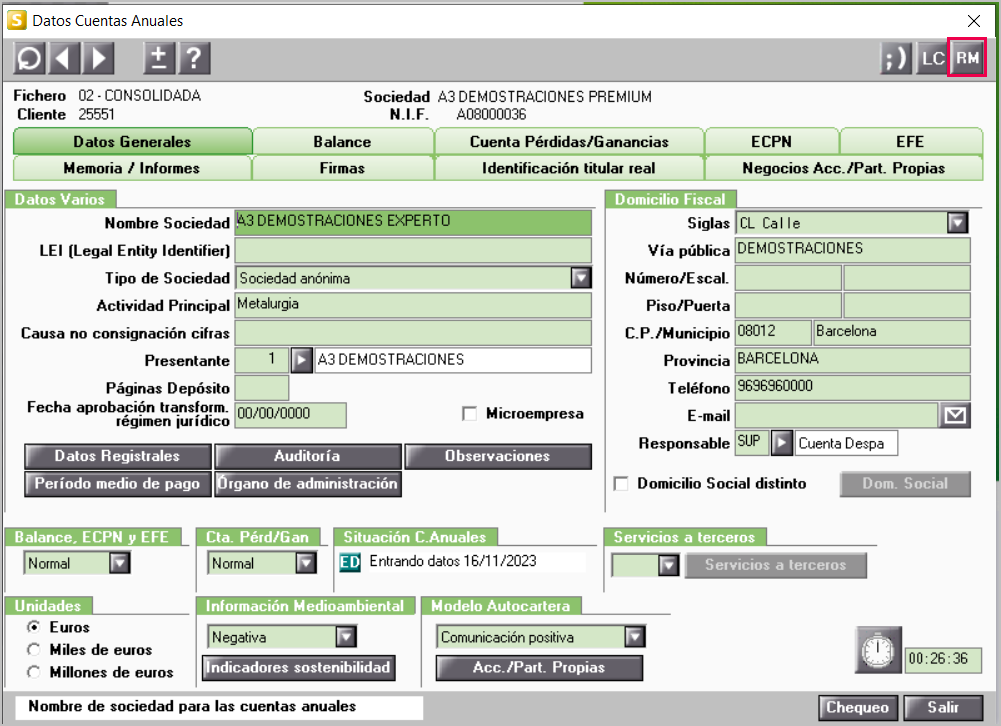Open help with the question mark icon

tap(193, 58)
